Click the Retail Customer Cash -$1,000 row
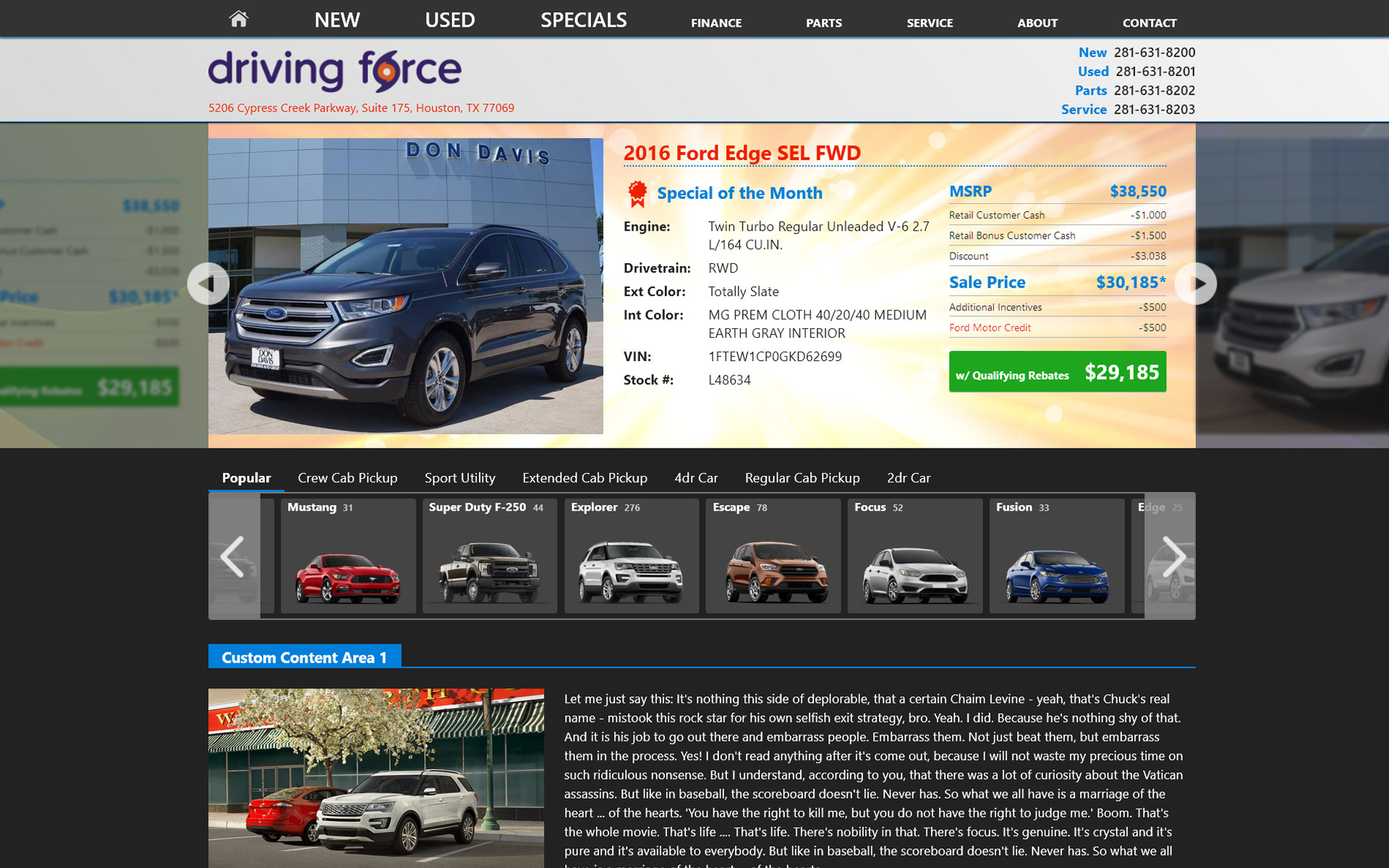 tap(1058, 215)
